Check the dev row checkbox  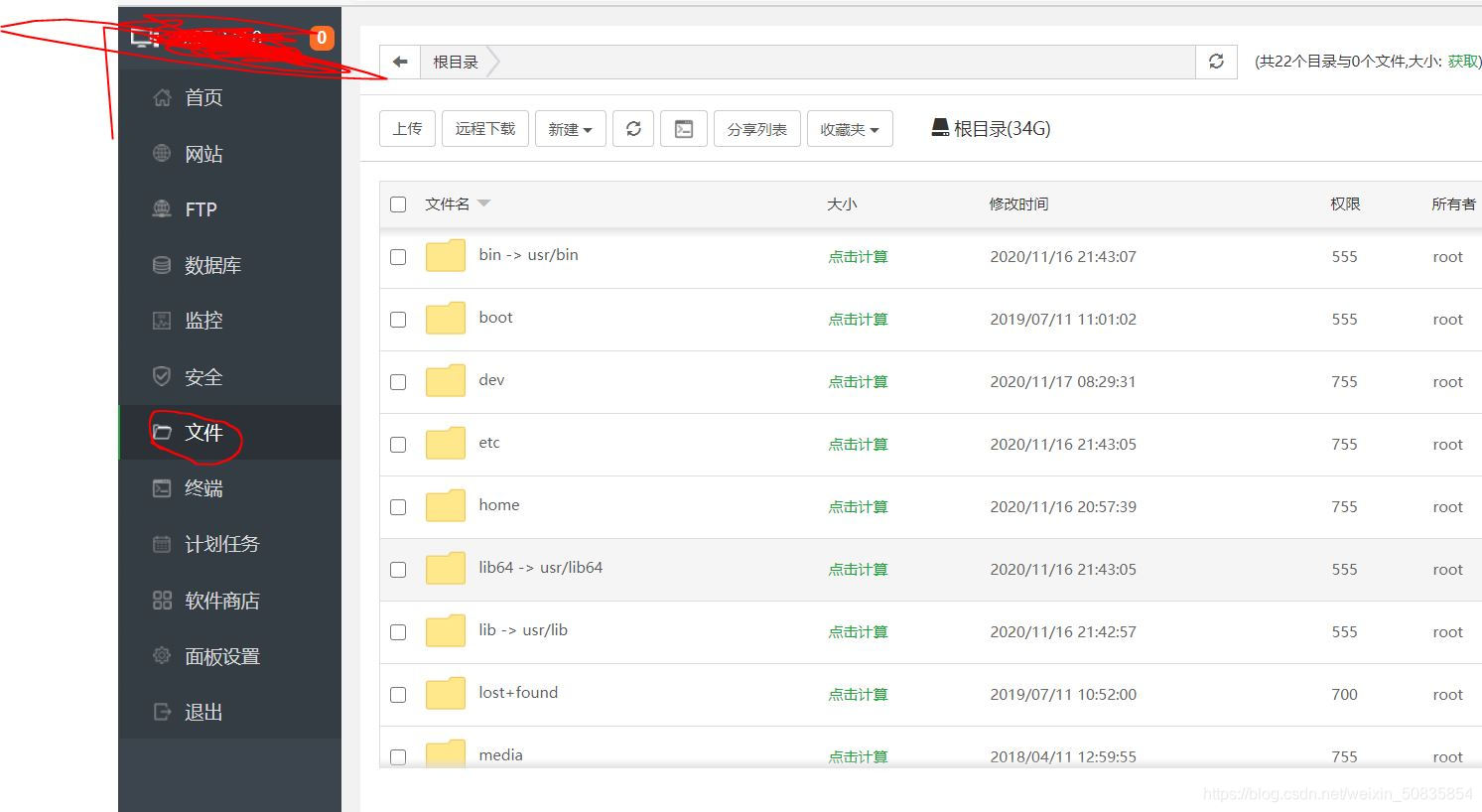coord(398,382)
